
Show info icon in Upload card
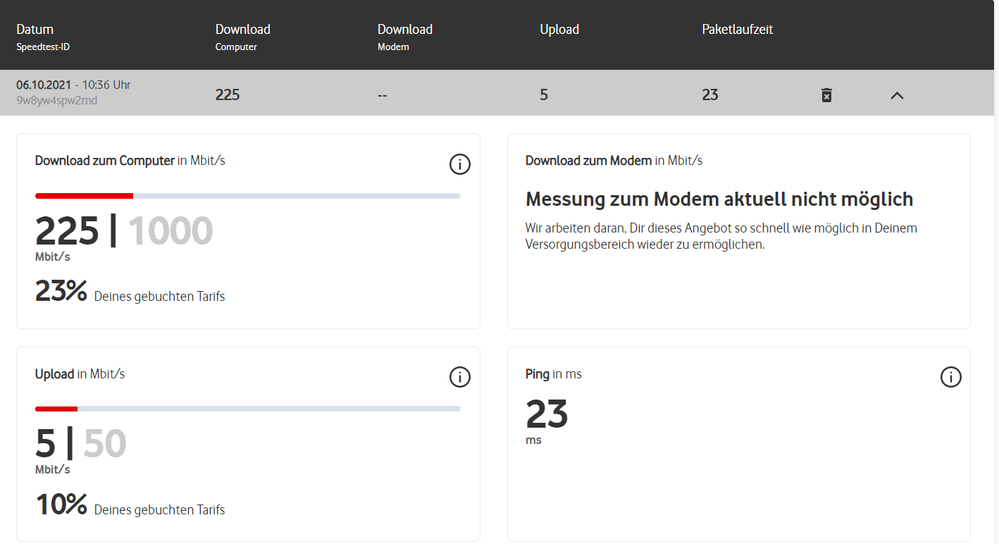pyautogui.click(x=460, y=377)
